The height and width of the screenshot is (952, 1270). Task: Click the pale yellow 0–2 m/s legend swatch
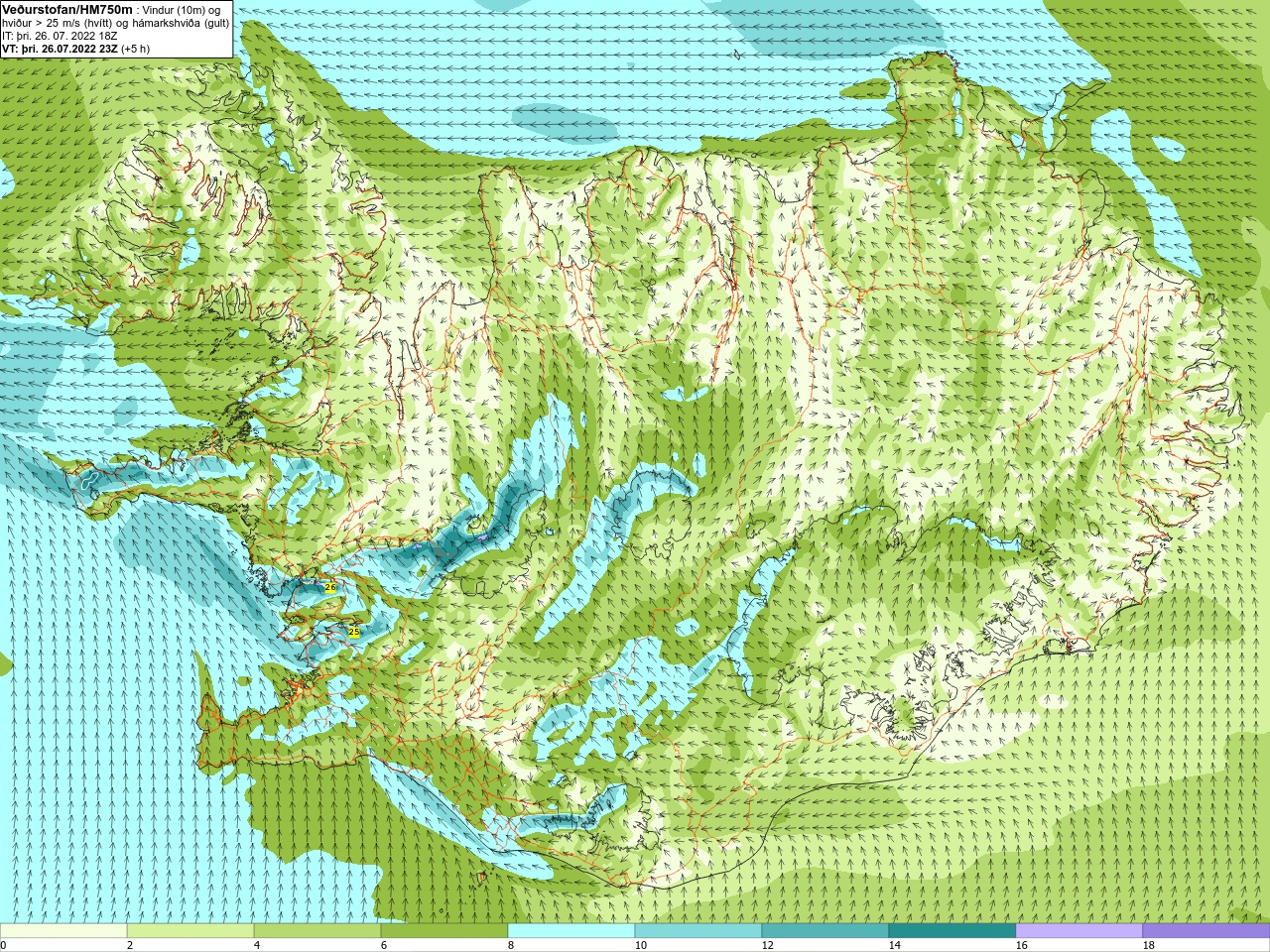[63, 931]
